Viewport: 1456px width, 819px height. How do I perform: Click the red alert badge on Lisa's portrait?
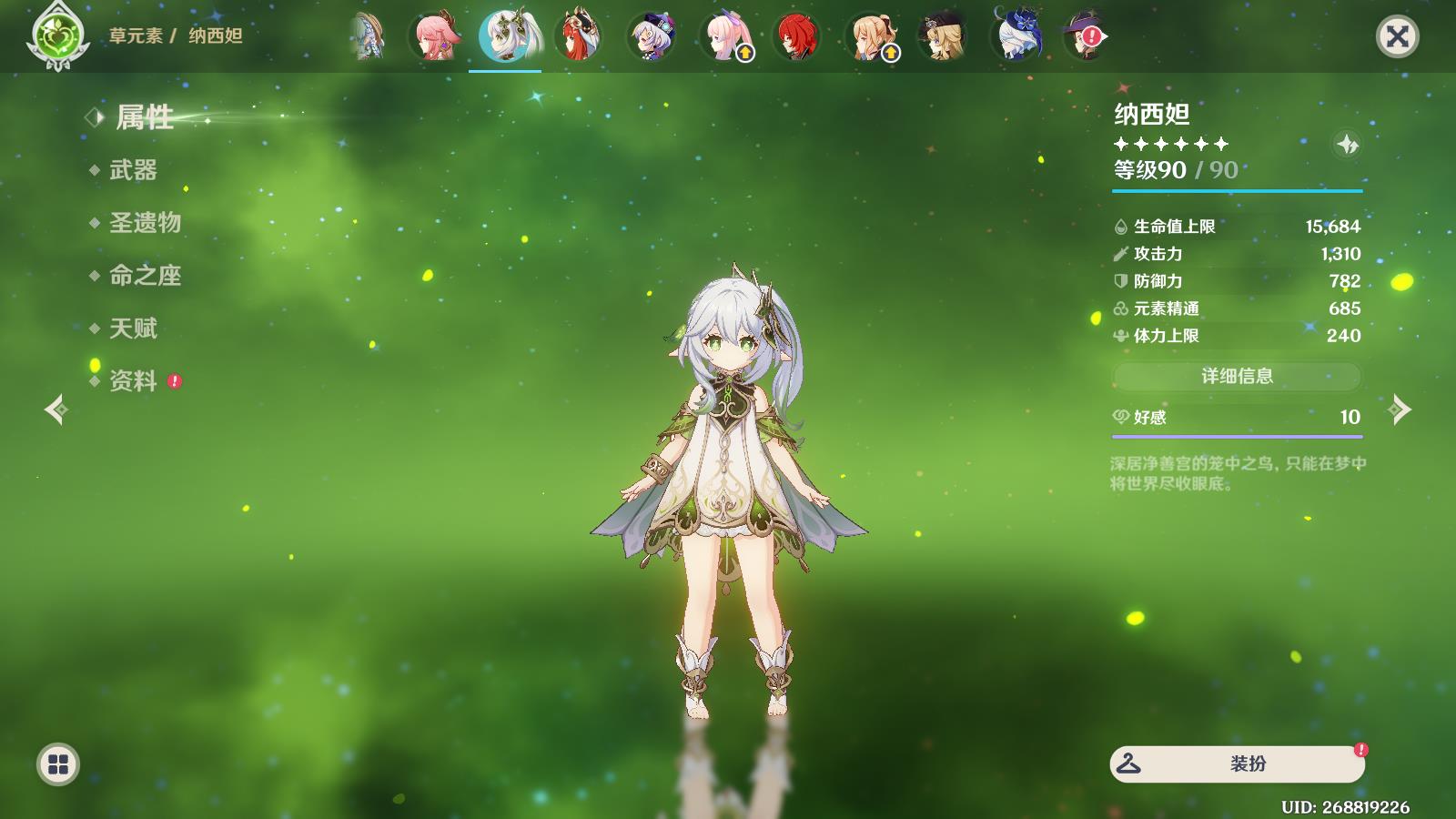(x=1091, y=36)
